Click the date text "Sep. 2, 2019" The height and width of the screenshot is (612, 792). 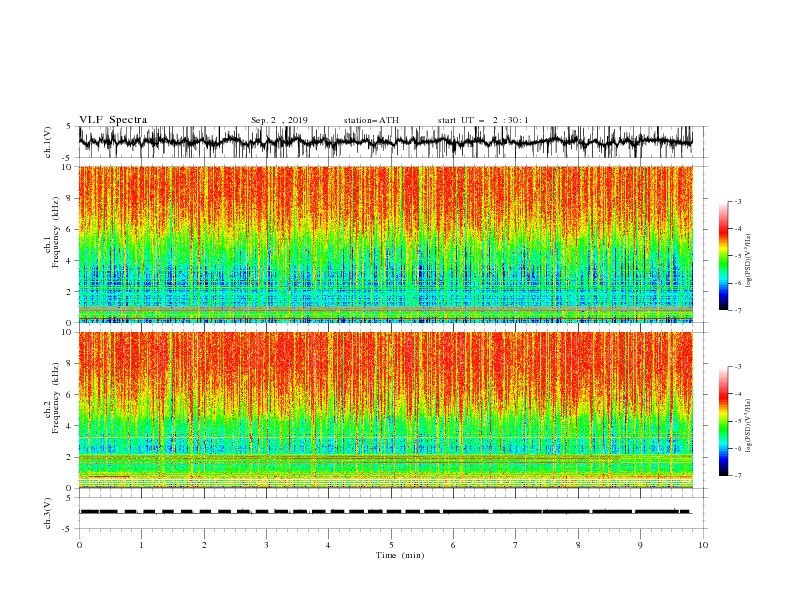point(279,120)
